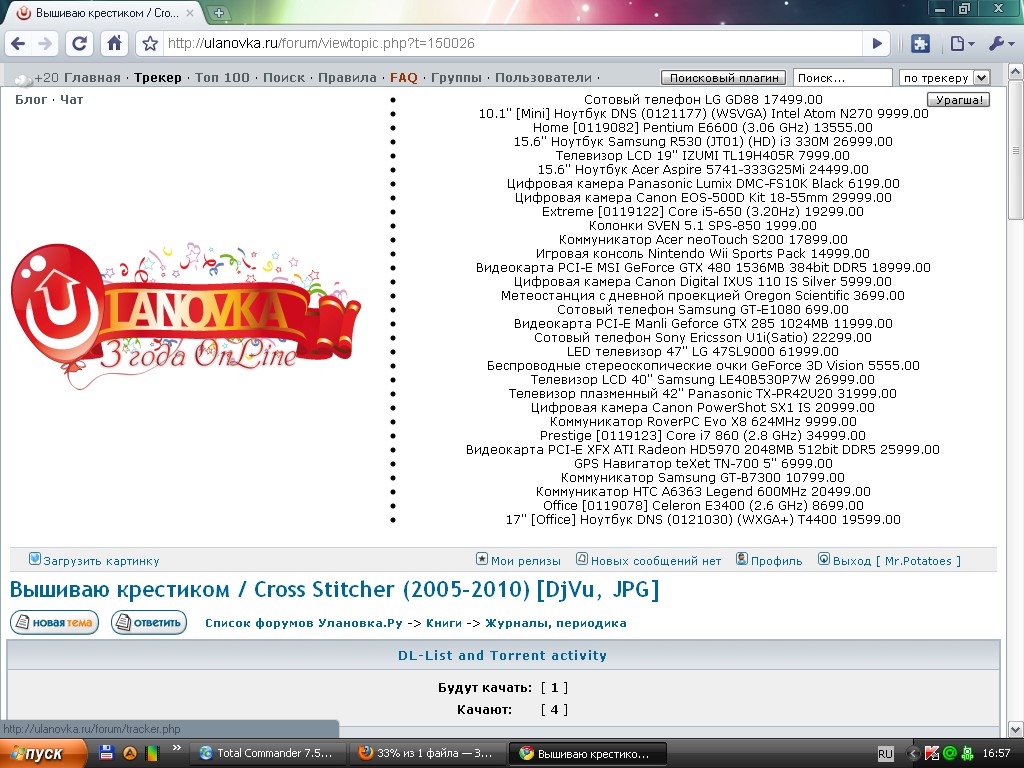Open the Топ 100 navigation link
1024x768 pixels.
point(222,78)
